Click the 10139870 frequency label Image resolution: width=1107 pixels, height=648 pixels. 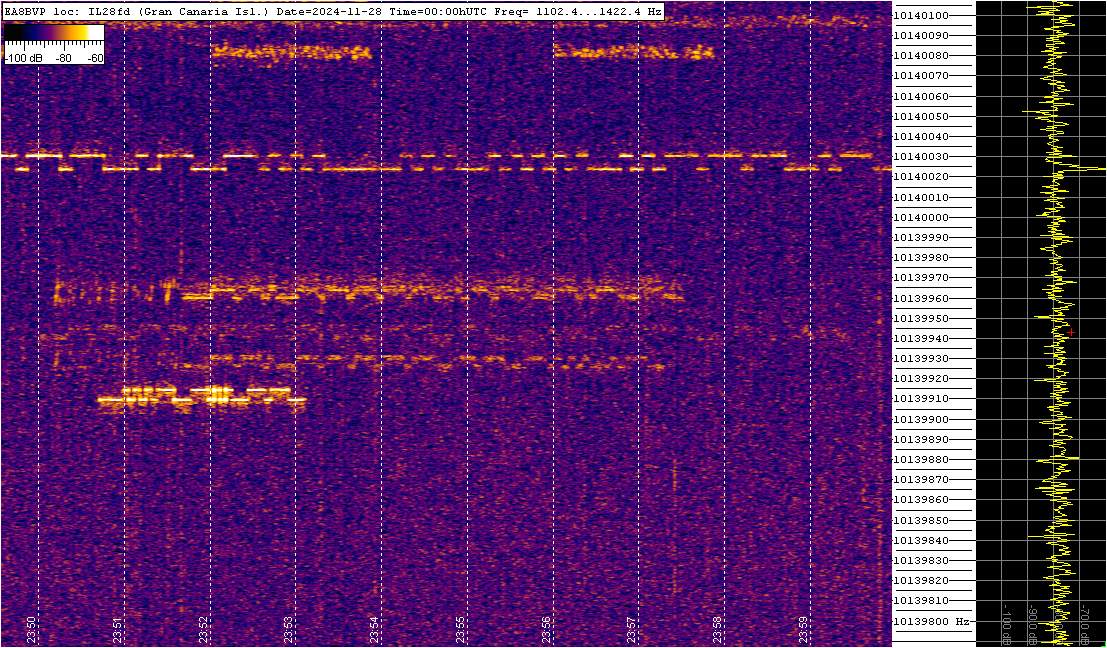coord(921,479)
